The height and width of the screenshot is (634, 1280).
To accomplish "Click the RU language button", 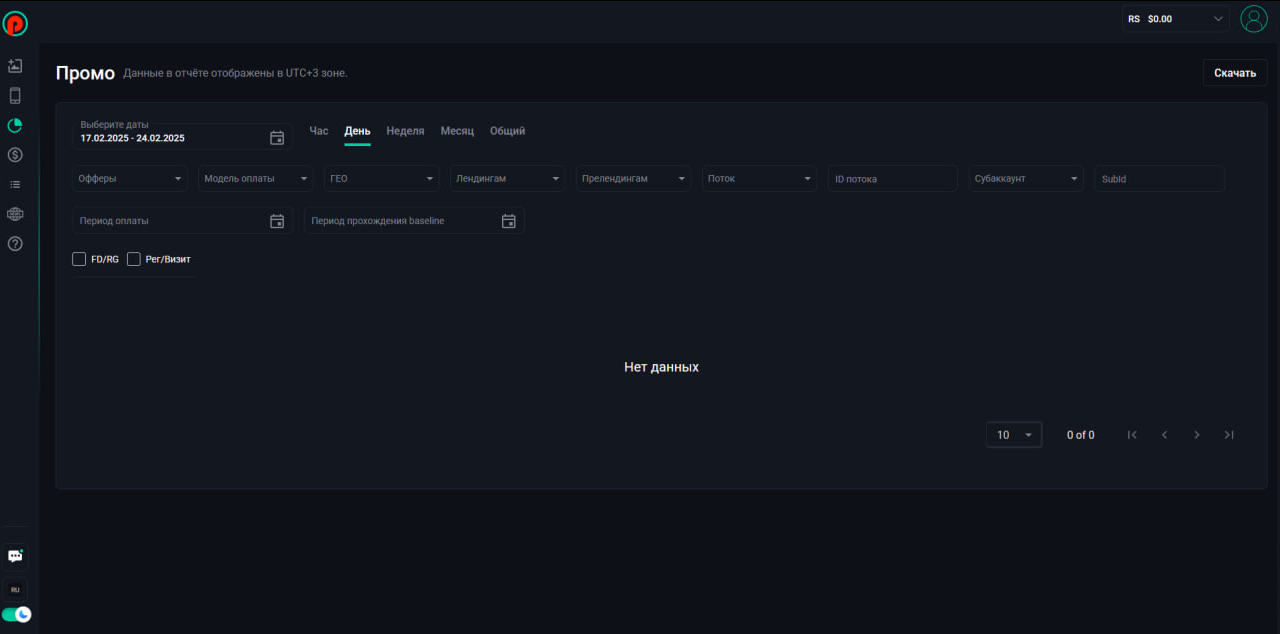I will pyautogui.click(x=15, y=590).
